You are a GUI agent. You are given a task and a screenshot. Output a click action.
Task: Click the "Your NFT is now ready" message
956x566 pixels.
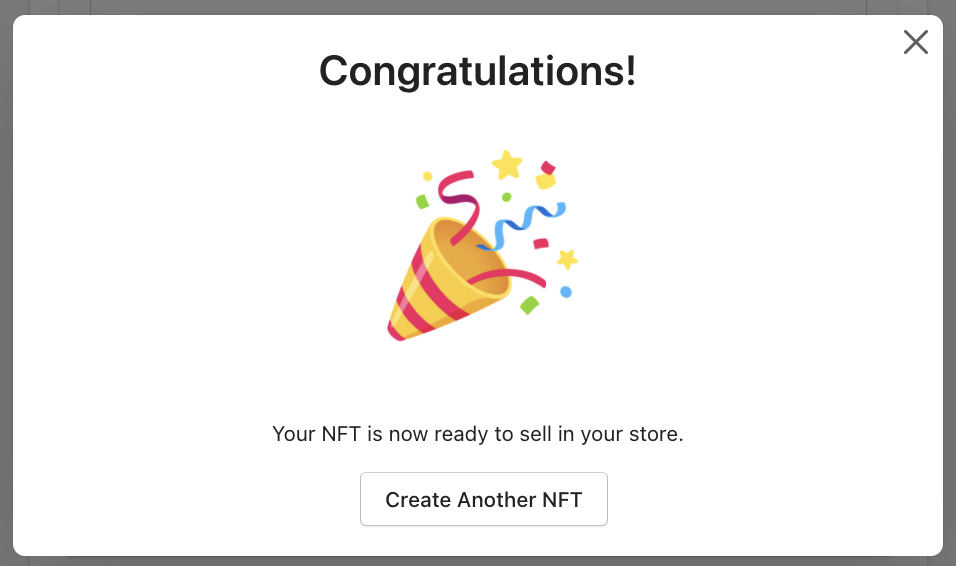click(477, 435)
